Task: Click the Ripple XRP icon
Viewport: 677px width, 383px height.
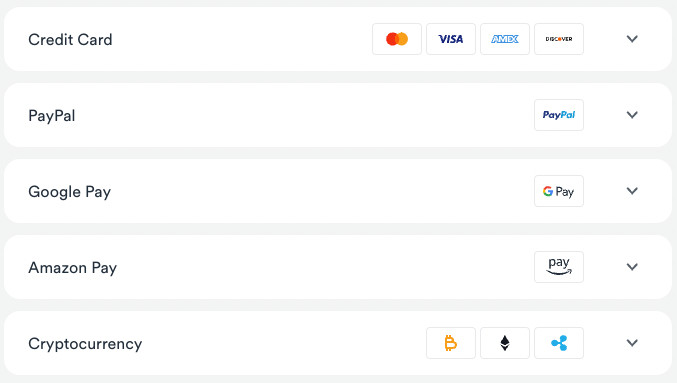Action: pos(559,343)
